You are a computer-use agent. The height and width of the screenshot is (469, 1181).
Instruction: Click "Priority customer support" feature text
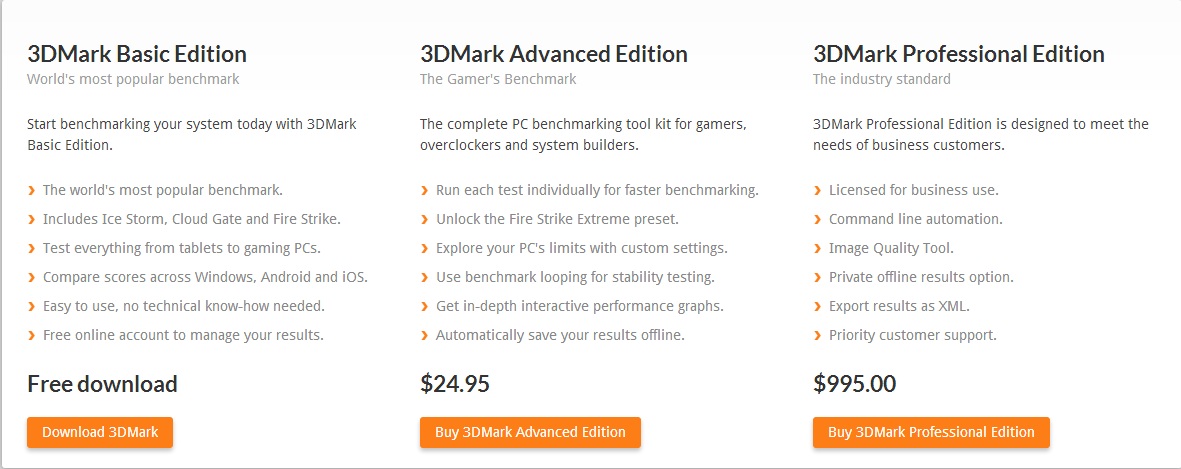[912, 335]
